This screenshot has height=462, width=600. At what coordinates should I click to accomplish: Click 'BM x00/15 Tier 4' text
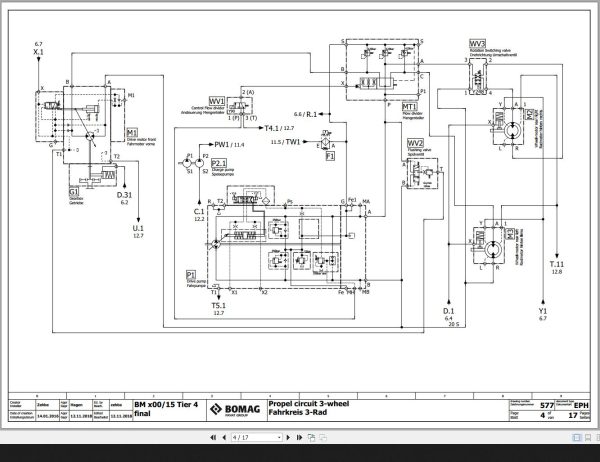(x=166, y=405)
